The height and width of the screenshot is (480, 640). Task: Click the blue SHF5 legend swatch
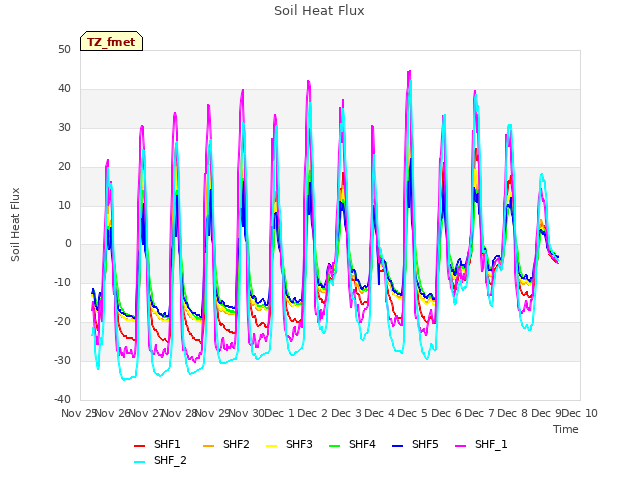(x=398, y=446)
